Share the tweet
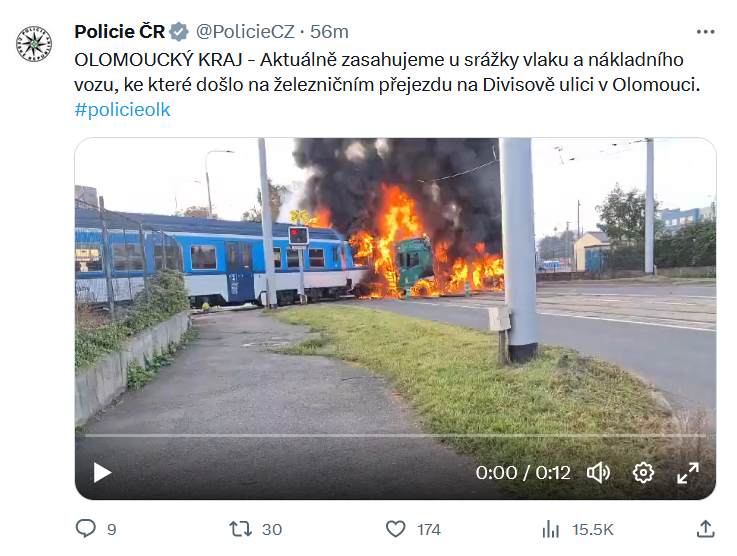The image size is (737, 556). (705, 529)
